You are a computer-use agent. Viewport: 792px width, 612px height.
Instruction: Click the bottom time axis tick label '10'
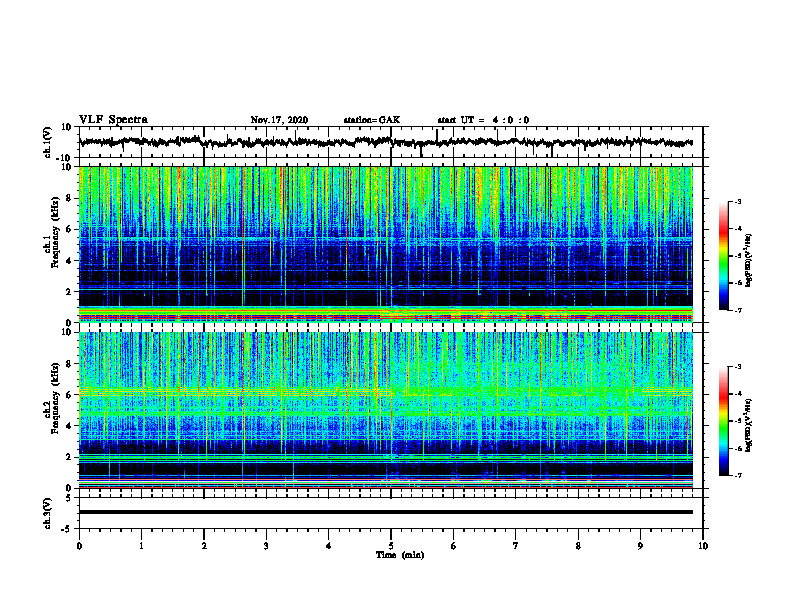click(x=703, y=546)
